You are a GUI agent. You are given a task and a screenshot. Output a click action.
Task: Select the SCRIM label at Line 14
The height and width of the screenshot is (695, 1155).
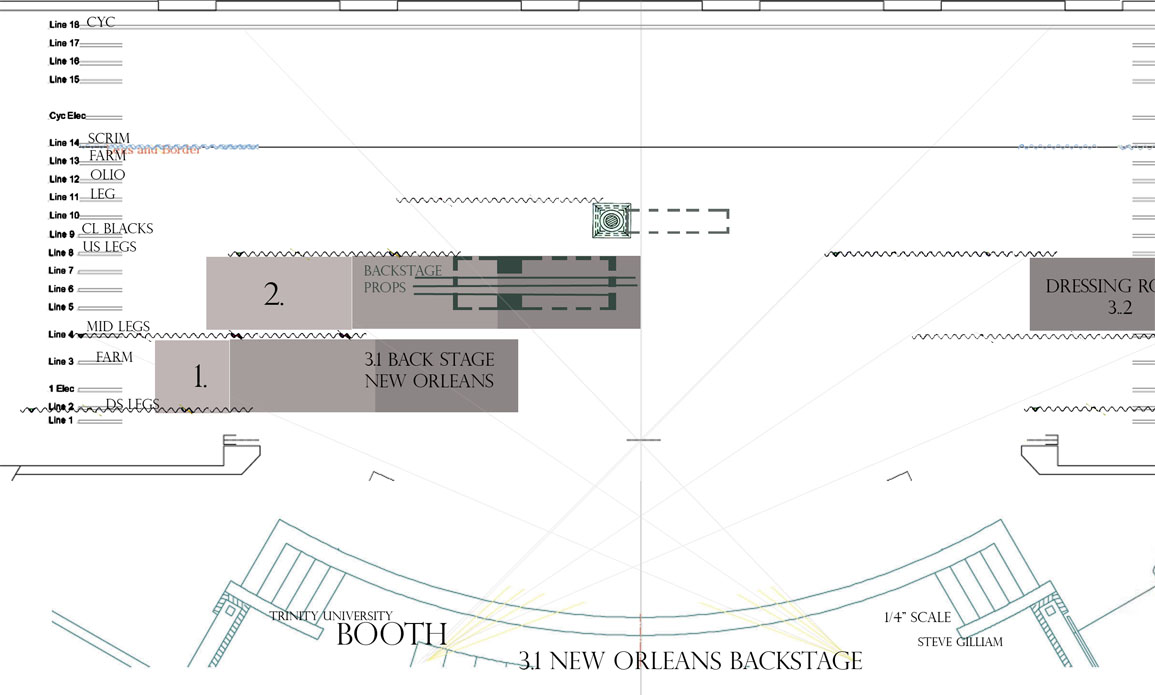tap(108, 139)
